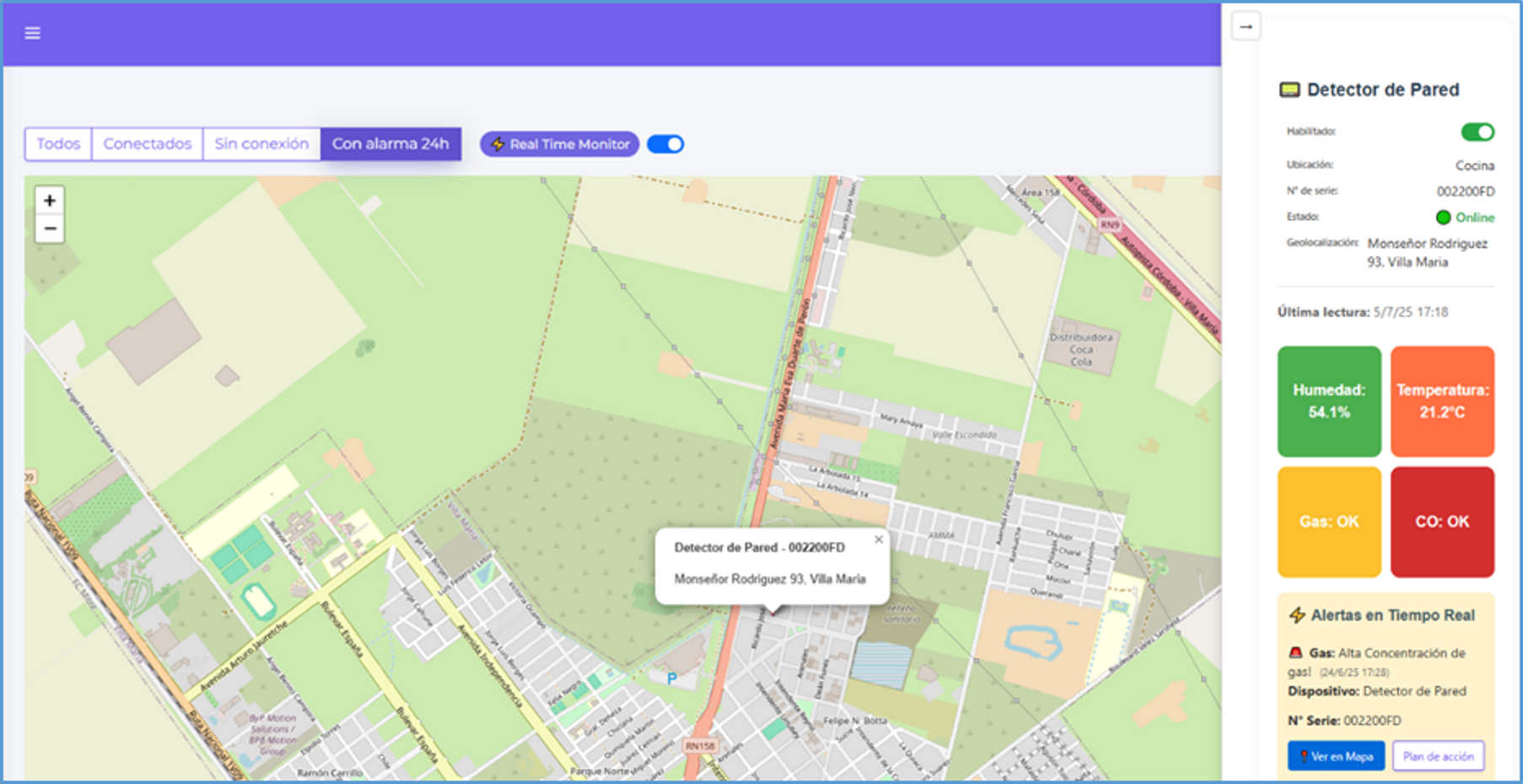Select the Todos filter tab

[x=58, y=144]
